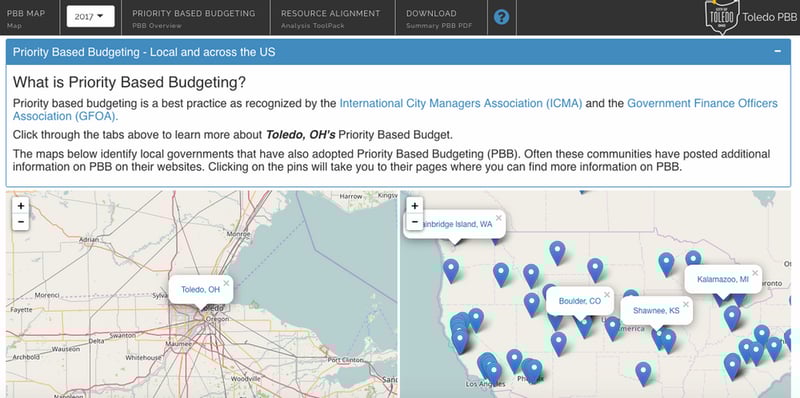
Task: Open the 2017 year dropdown
Action: tap(90, 16)
